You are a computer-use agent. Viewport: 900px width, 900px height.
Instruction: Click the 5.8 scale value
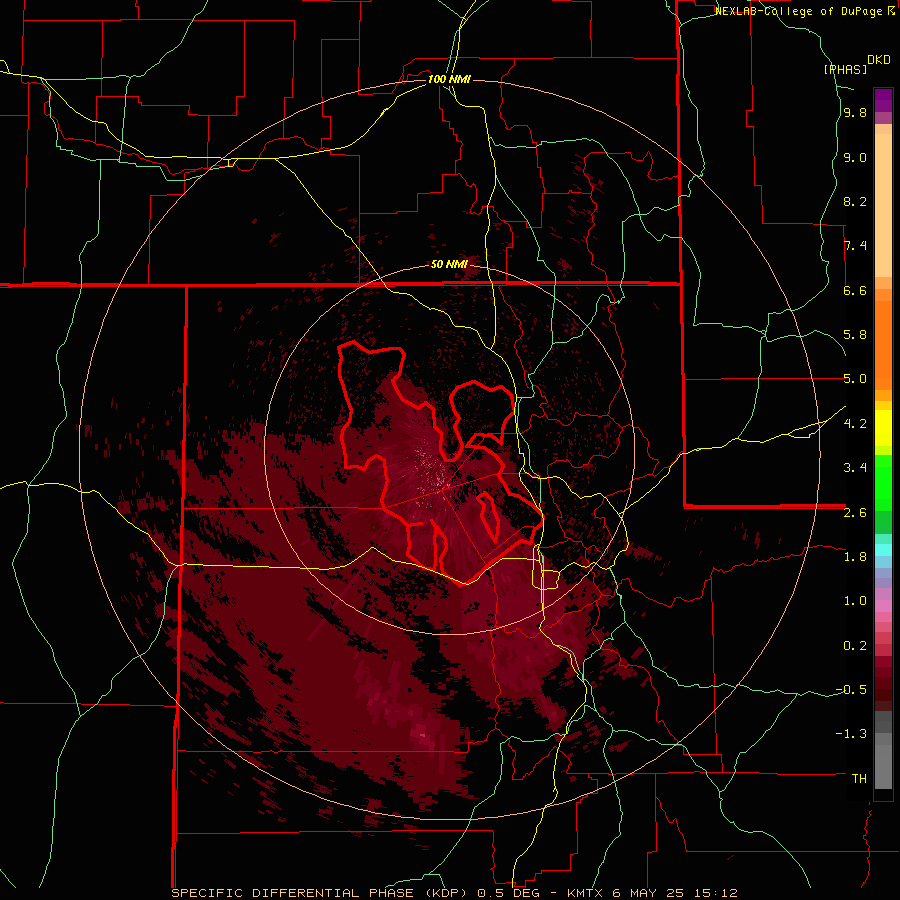(x=855, y=335)
